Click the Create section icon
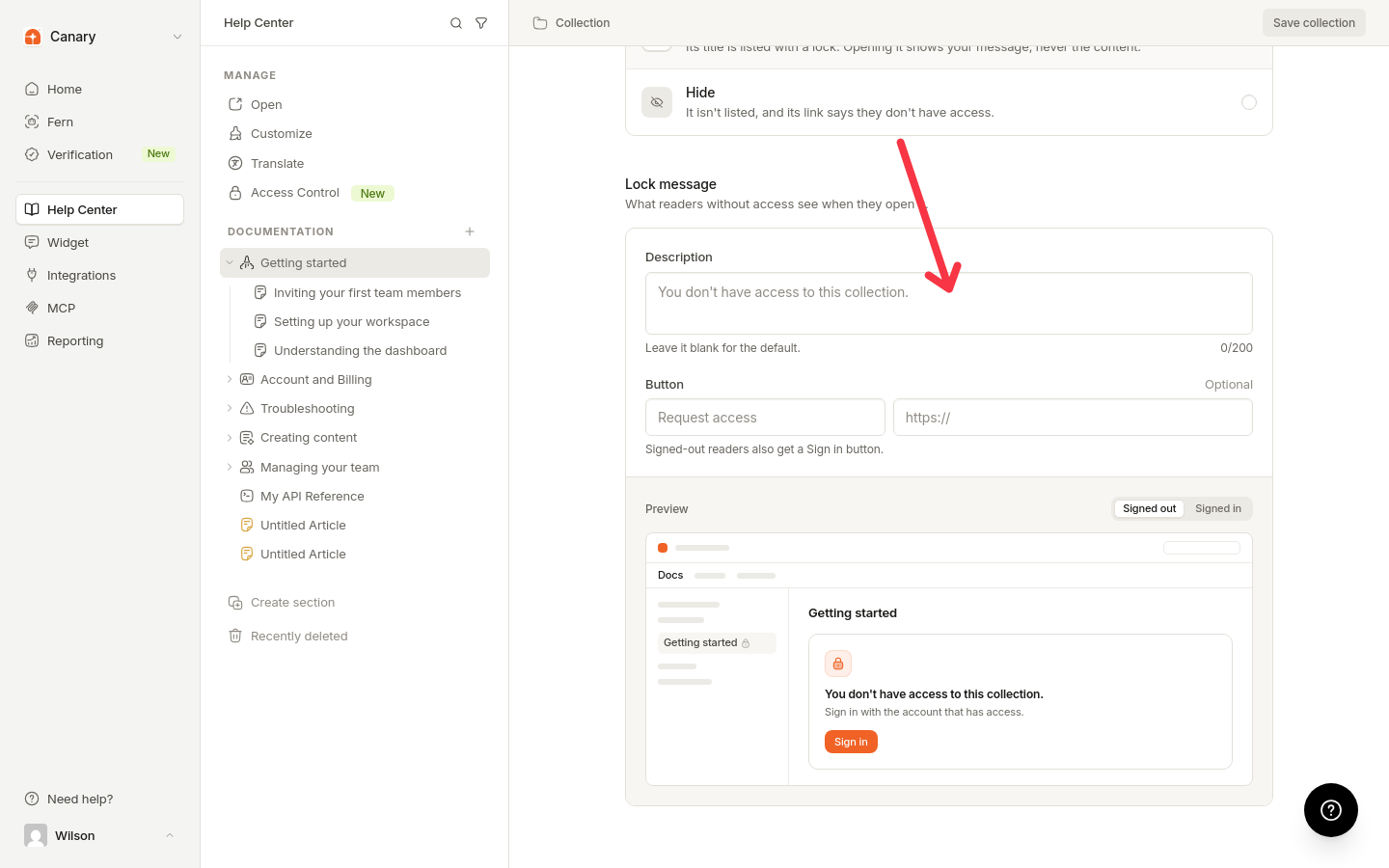Image resolution: width=1389 pixels, height=868 pixels. pos(235,603)
